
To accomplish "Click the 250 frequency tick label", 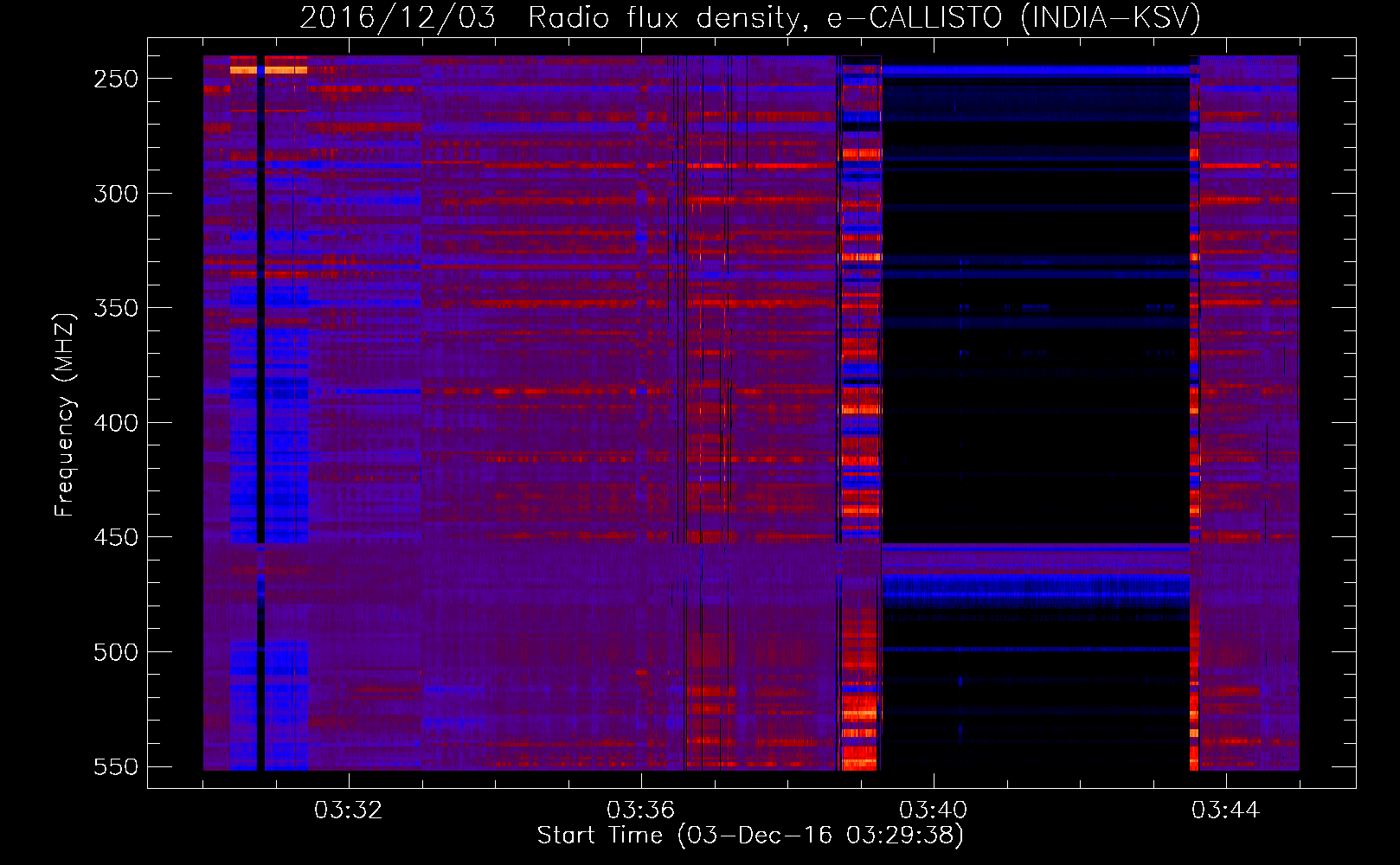I will pos(116,79).
